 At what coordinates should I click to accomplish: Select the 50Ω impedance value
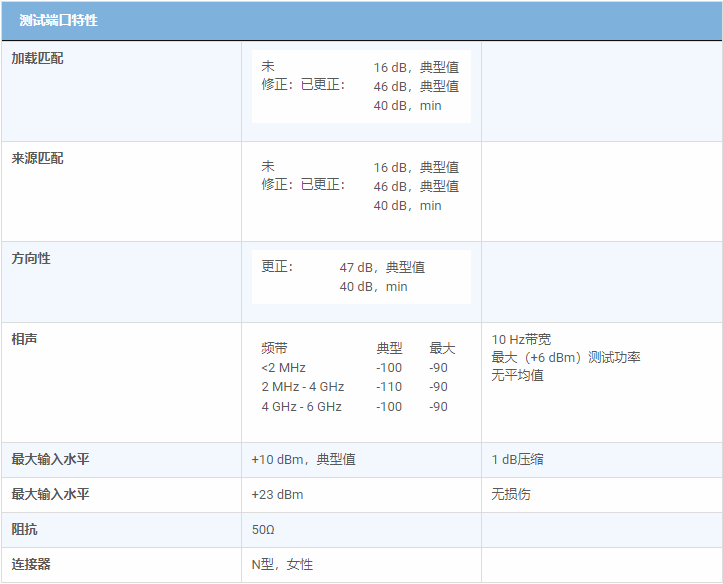265,529
